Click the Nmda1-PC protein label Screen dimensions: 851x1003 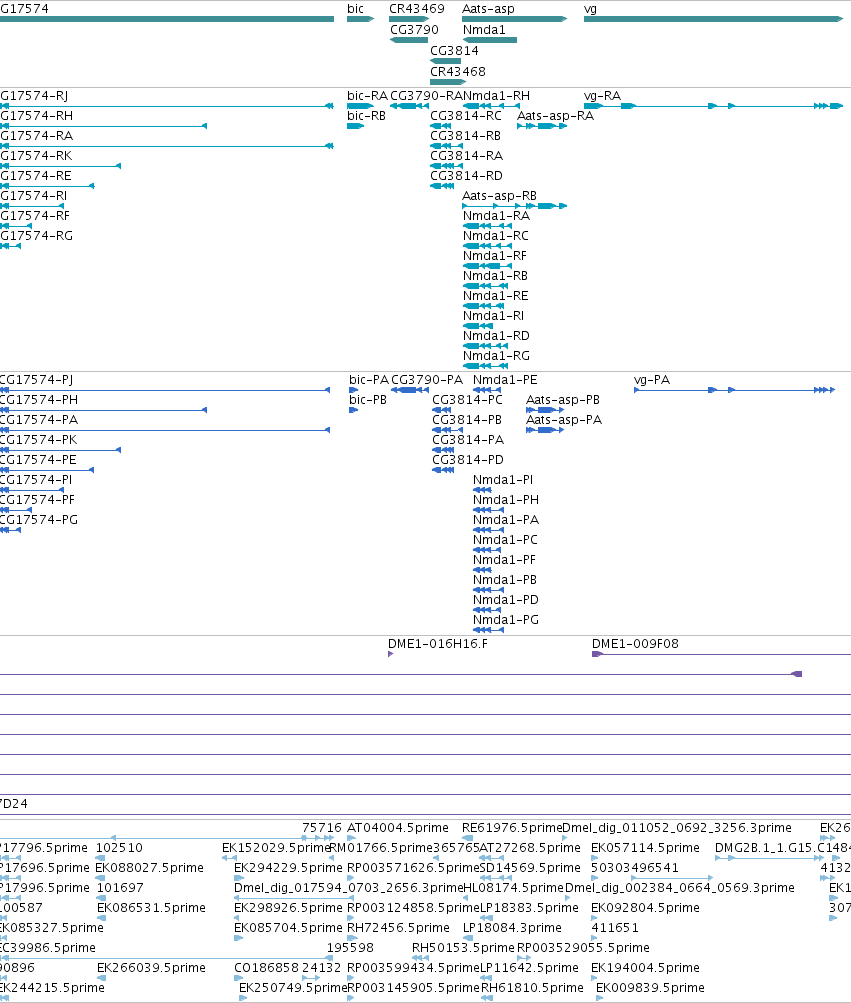point(505,540)
